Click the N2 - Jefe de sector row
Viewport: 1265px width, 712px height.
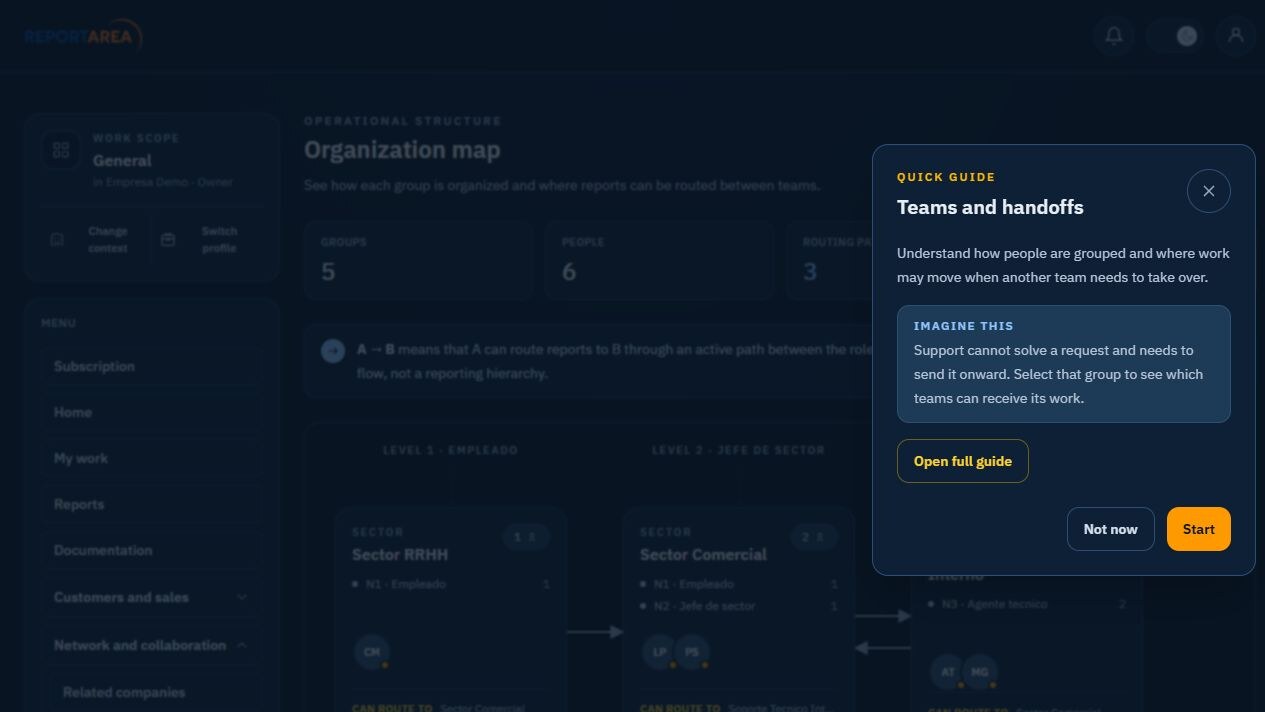(x=738, y=606)
